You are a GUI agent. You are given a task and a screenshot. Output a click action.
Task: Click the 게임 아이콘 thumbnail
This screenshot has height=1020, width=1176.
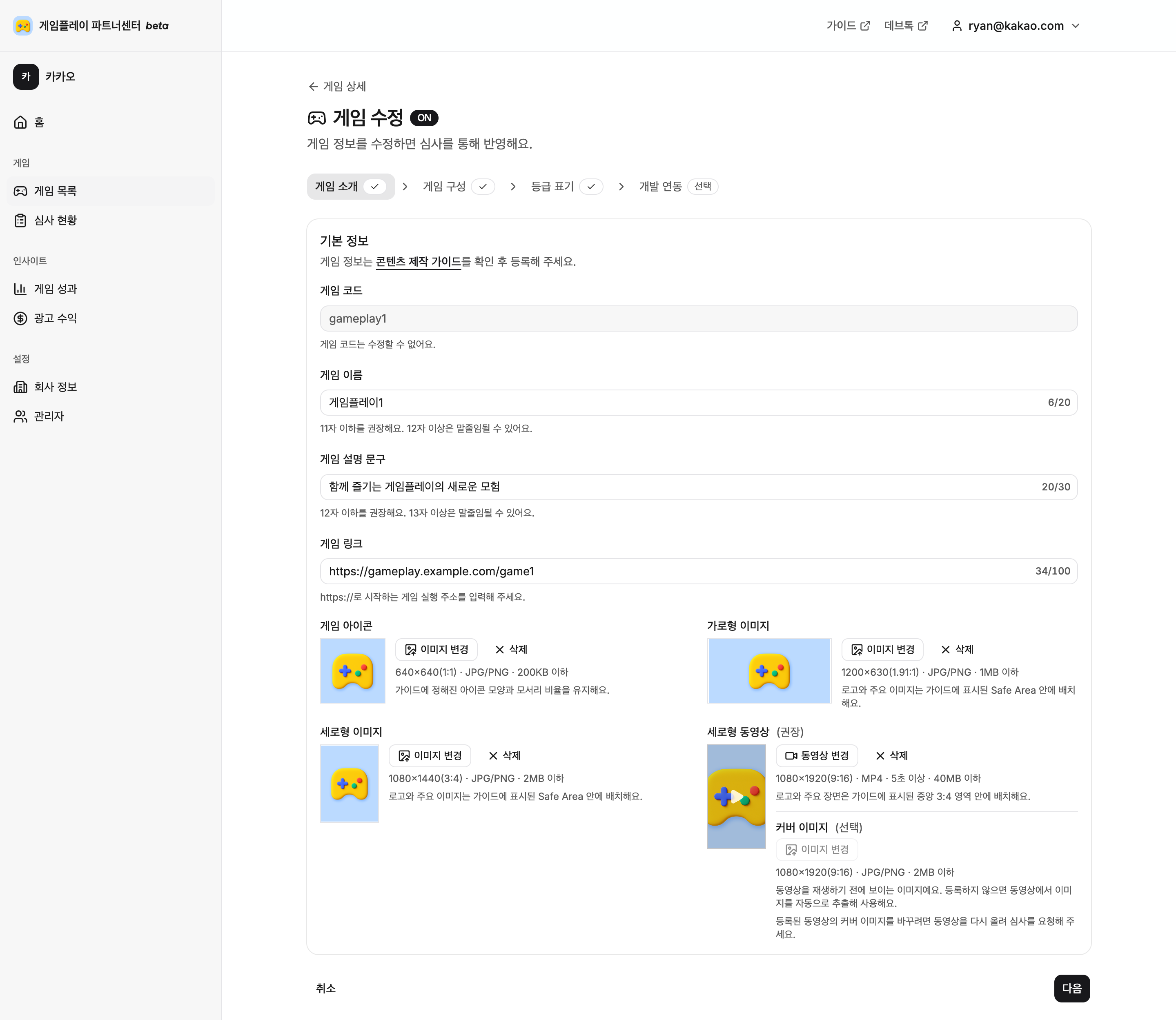click(353, 671)
